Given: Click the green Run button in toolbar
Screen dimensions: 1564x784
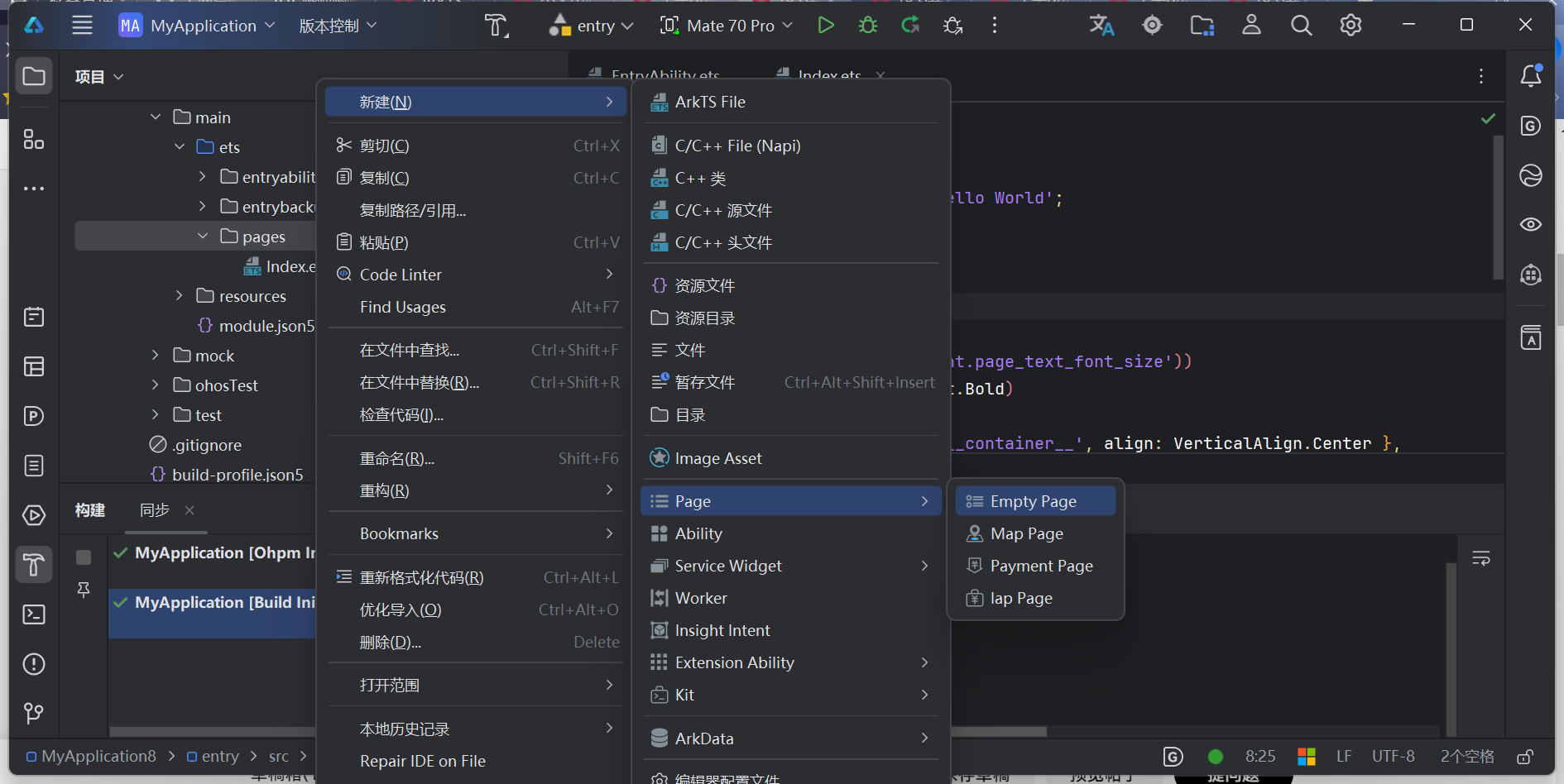Looking at the screenshot, I should [x=825, y=26].
